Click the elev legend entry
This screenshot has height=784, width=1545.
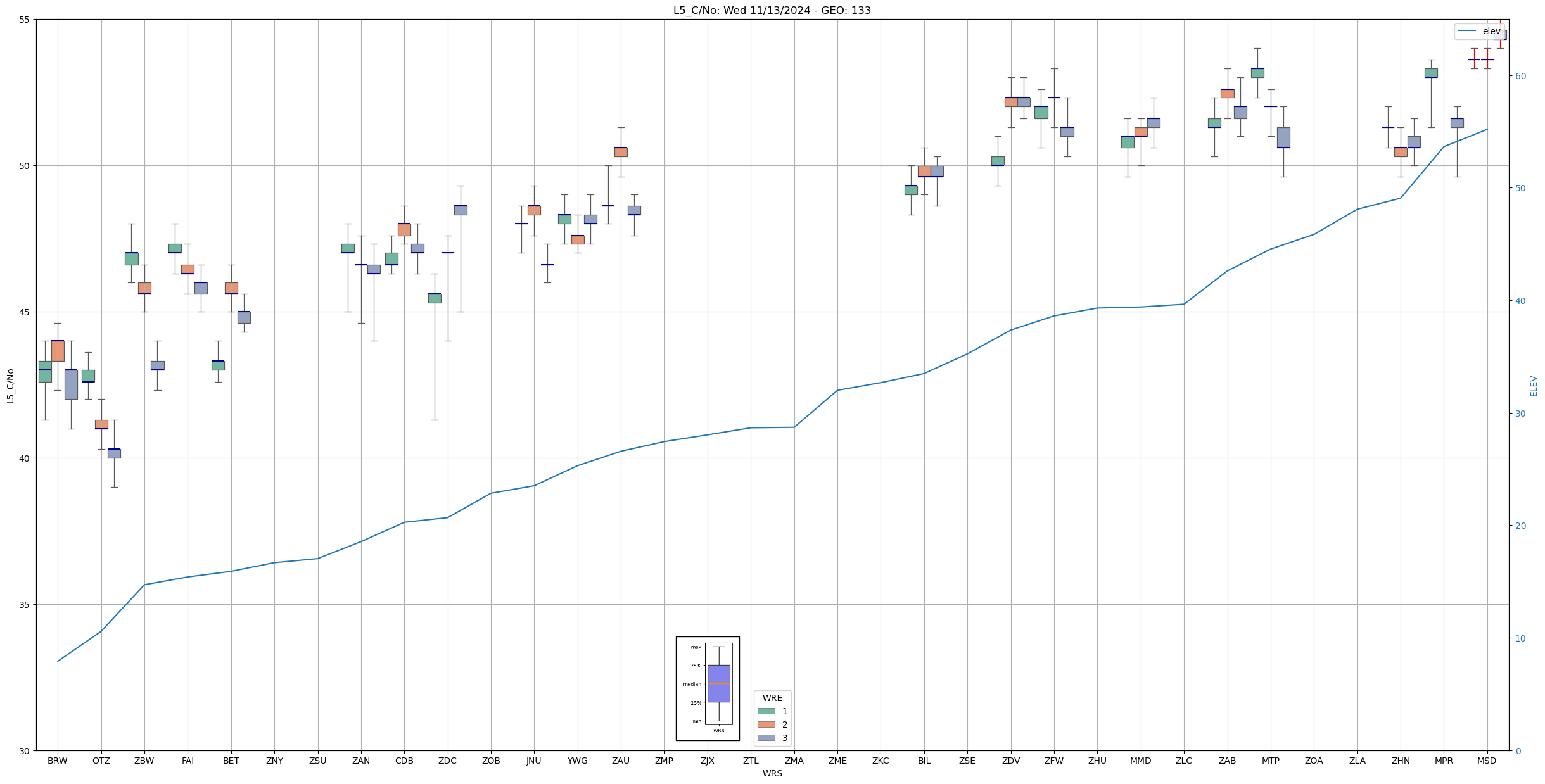coord(1491,31)
